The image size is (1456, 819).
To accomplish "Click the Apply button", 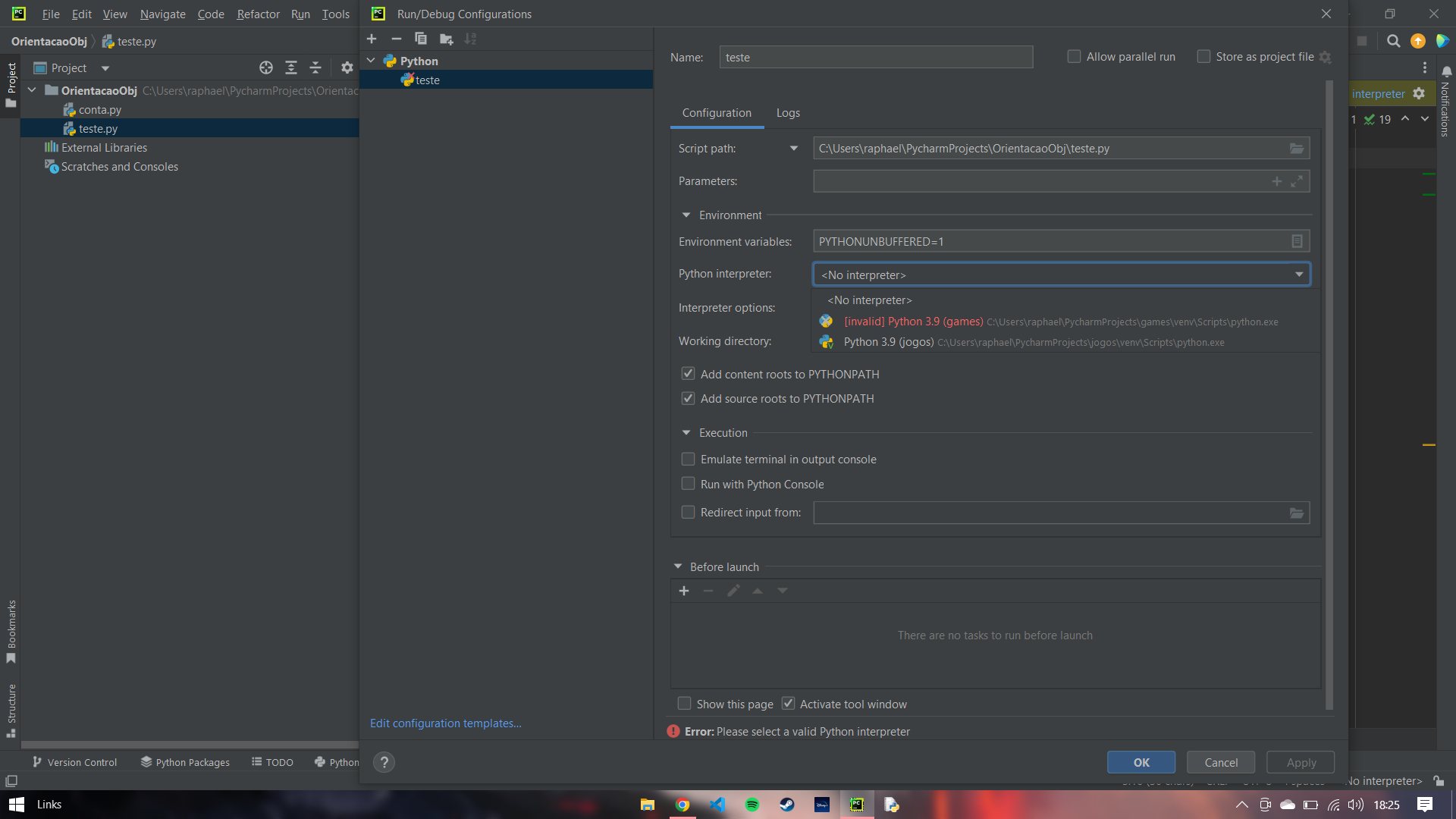I will coord(1301,762).
